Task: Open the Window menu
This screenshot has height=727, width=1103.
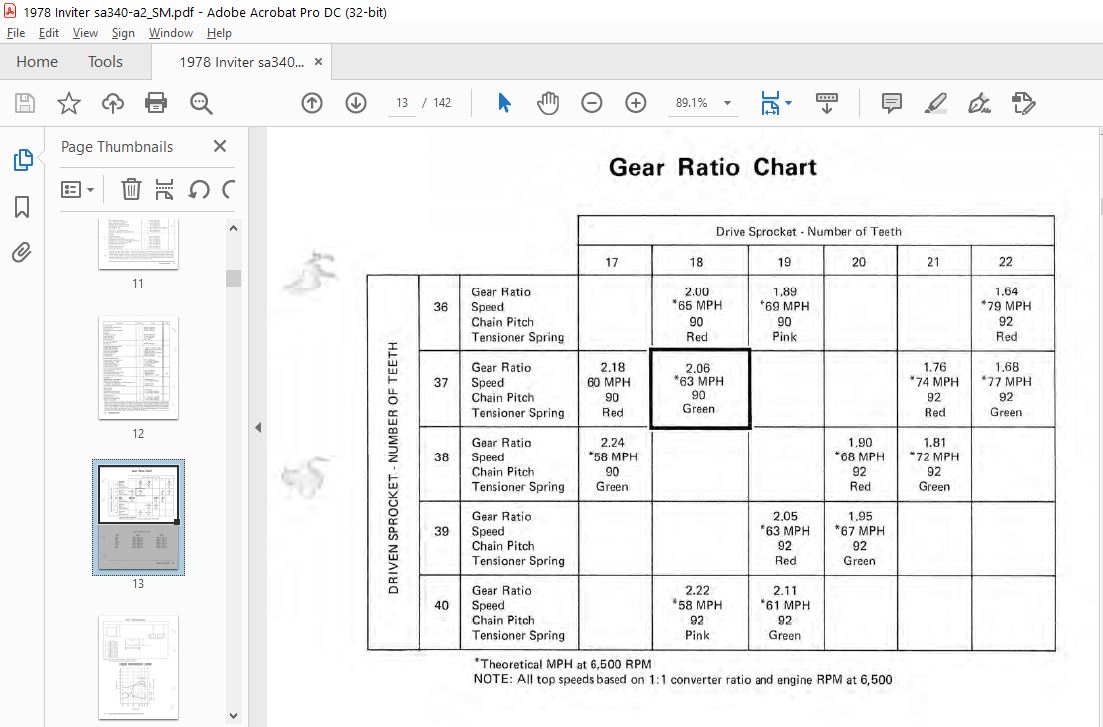Action: click(170, 33)
